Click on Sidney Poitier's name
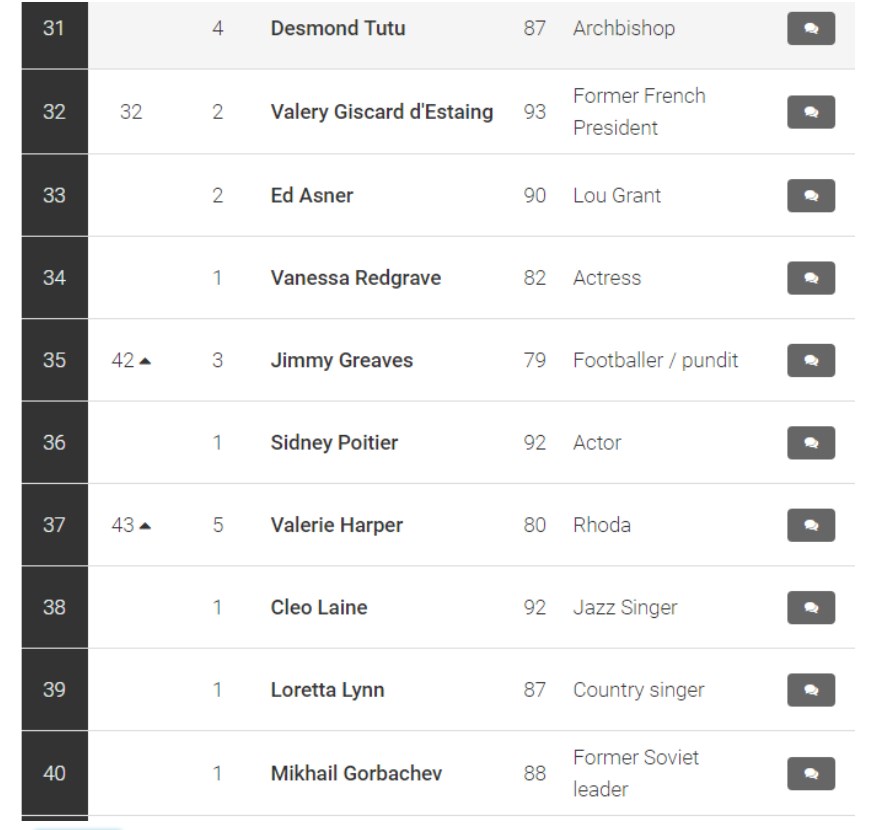The height and width of the screenshot is (830, 889). (334, 443)
